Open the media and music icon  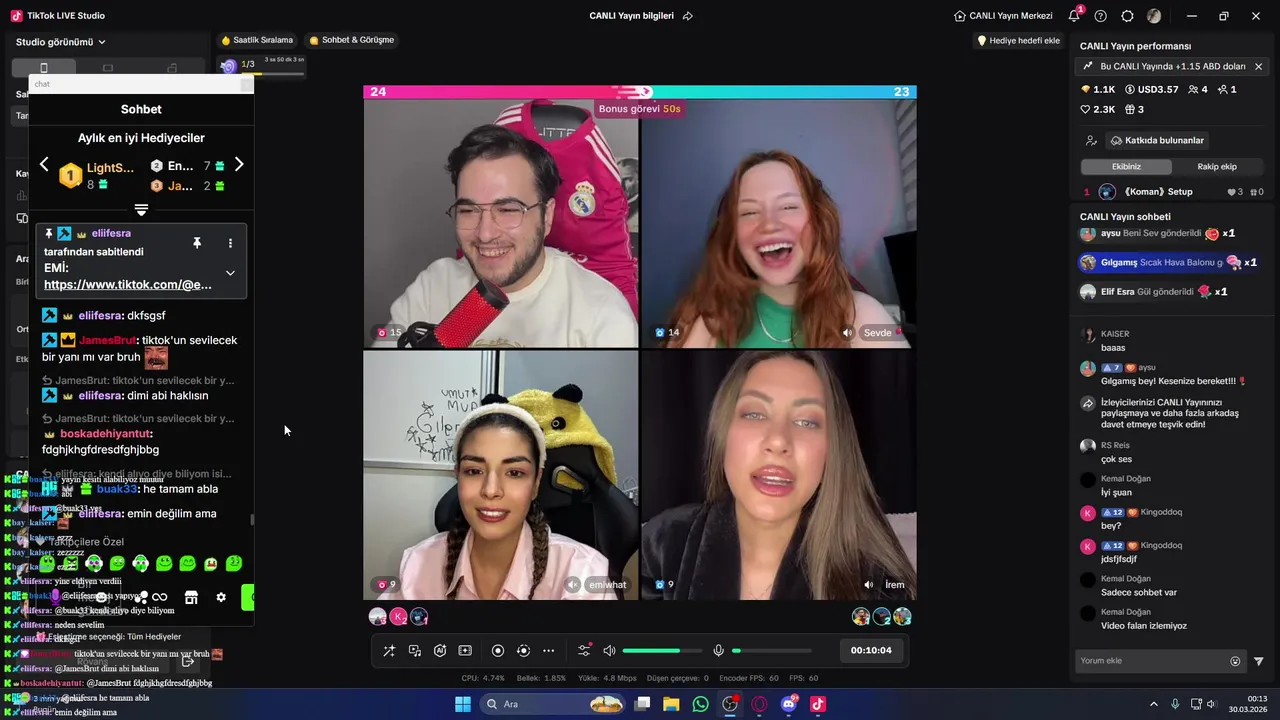[415, 651]
